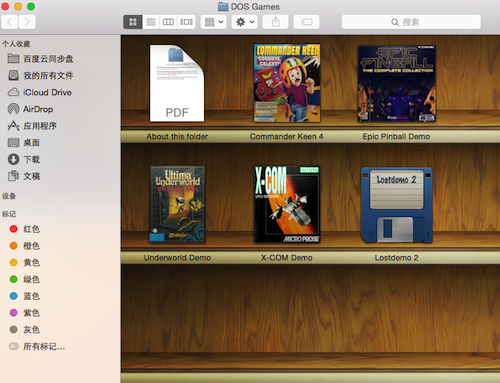This screenshot has width=500, height=383.
Task: Switch to column view
Action: 168,22
